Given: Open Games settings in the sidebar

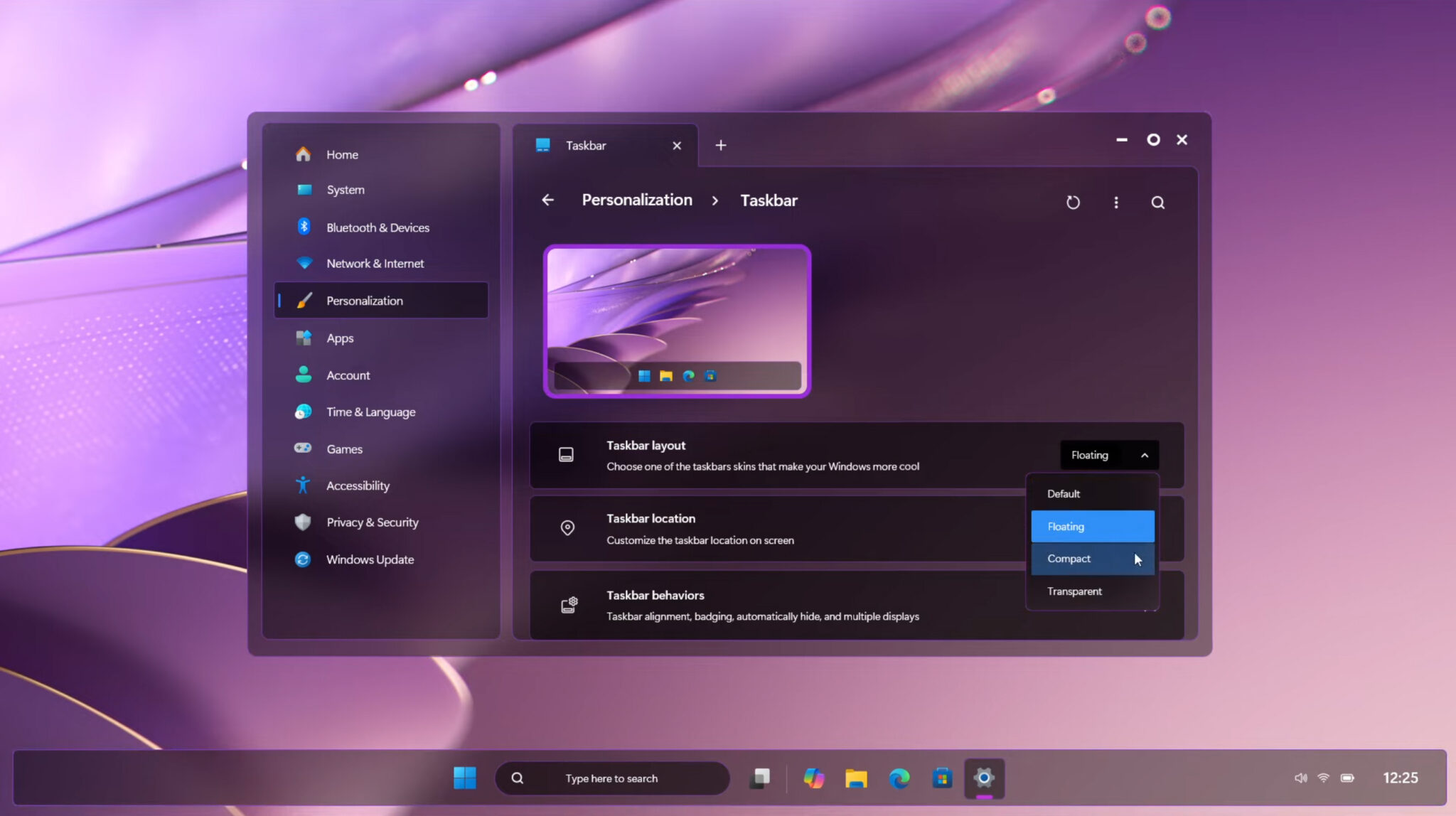Looking at the screenshot, I should point(344,449).
